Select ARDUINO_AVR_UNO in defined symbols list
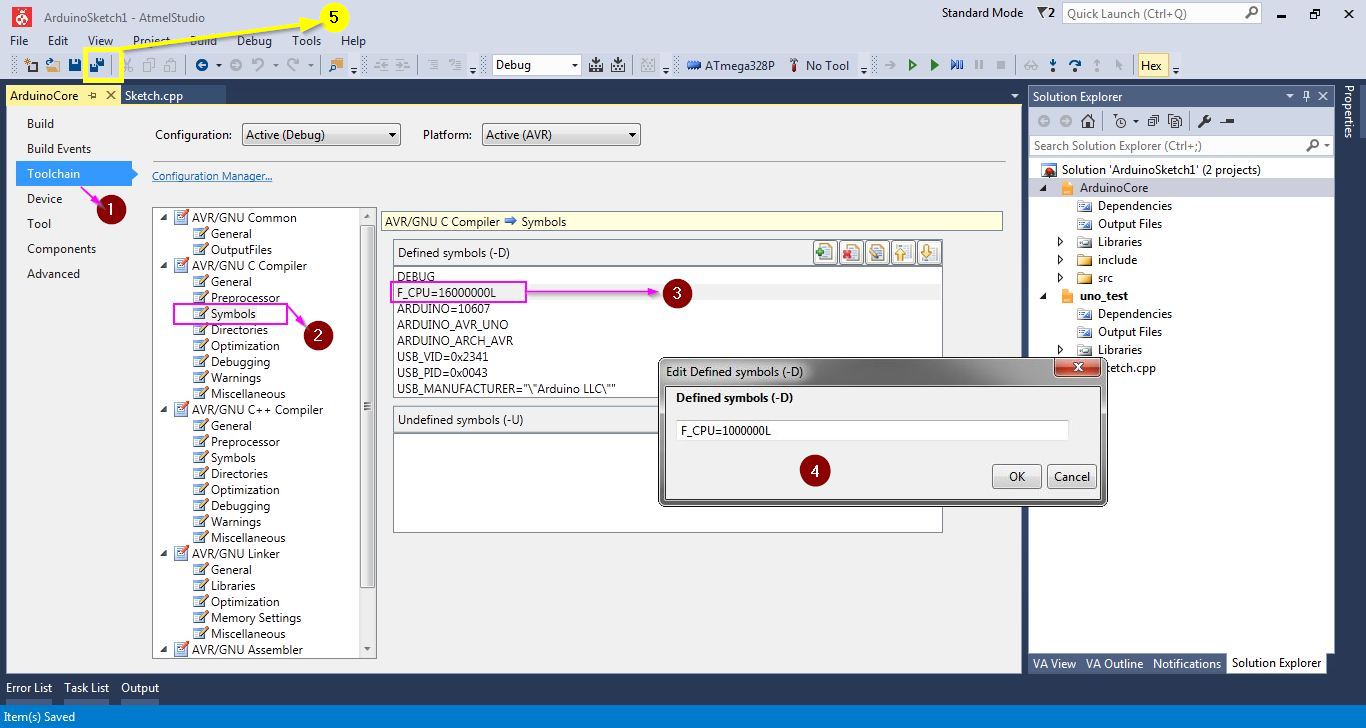Image resolution: width=1366 pixels, height=728 pixels. (452, 324)
